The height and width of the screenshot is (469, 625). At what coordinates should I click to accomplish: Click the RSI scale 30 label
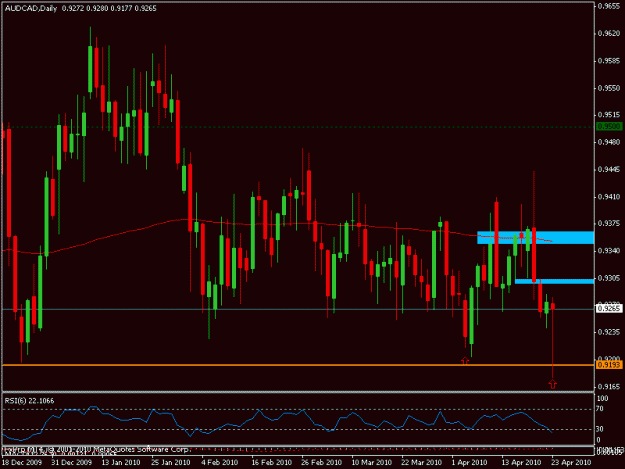[600, 430]
